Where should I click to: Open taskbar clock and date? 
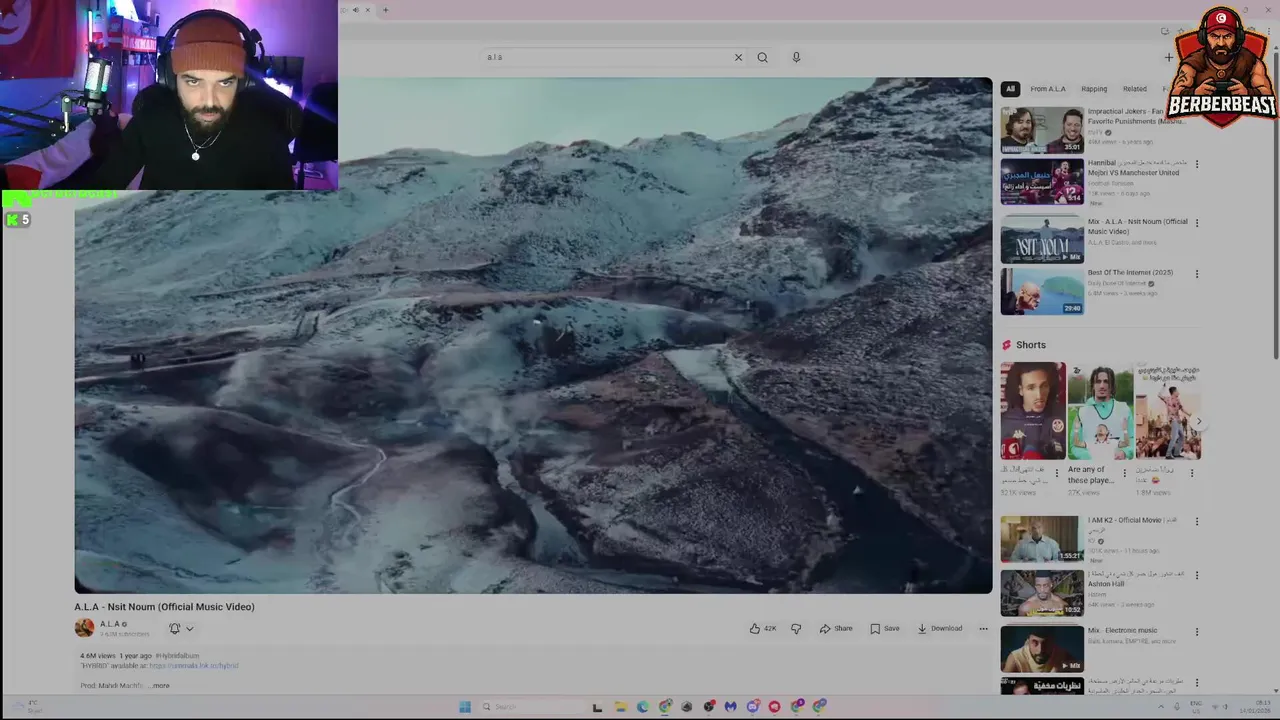point(1255,707)
